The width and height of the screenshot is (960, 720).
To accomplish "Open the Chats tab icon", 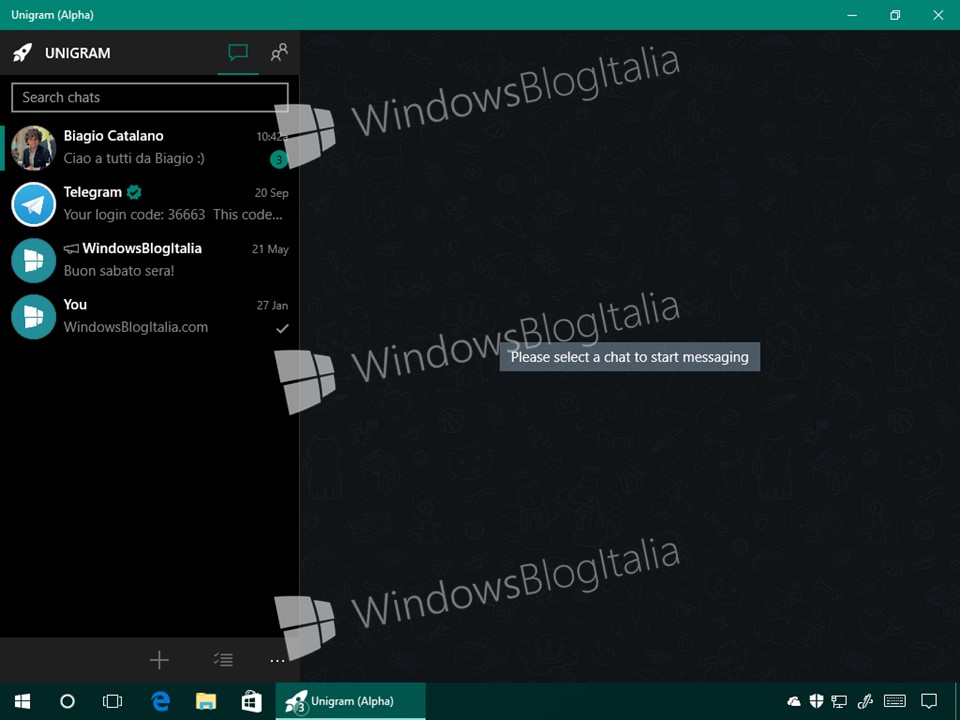I will pos(238,53).
